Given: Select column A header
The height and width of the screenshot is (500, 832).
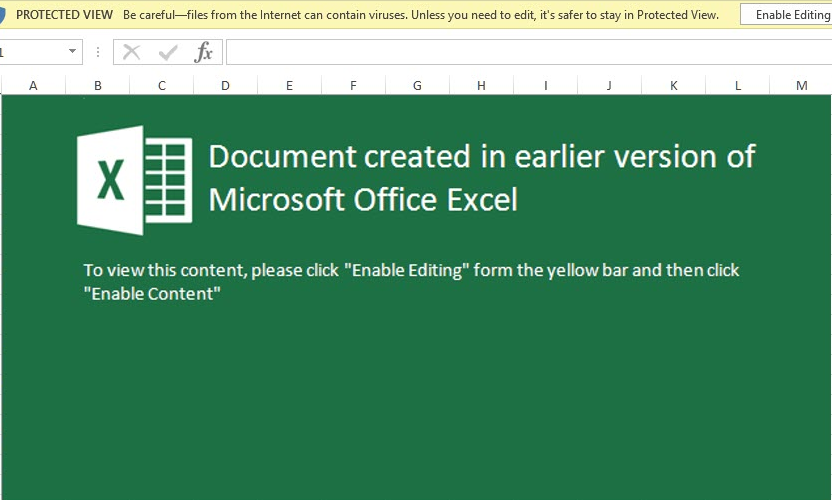Looking at the screenshot, I should (x=33, y=86).
